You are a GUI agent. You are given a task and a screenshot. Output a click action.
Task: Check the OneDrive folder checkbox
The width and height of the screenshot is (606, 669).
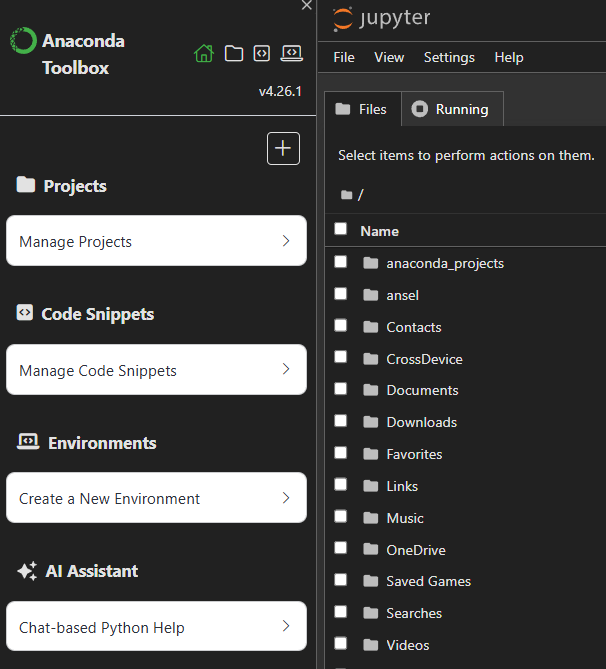pyautogui.click(x=341, y=548)
